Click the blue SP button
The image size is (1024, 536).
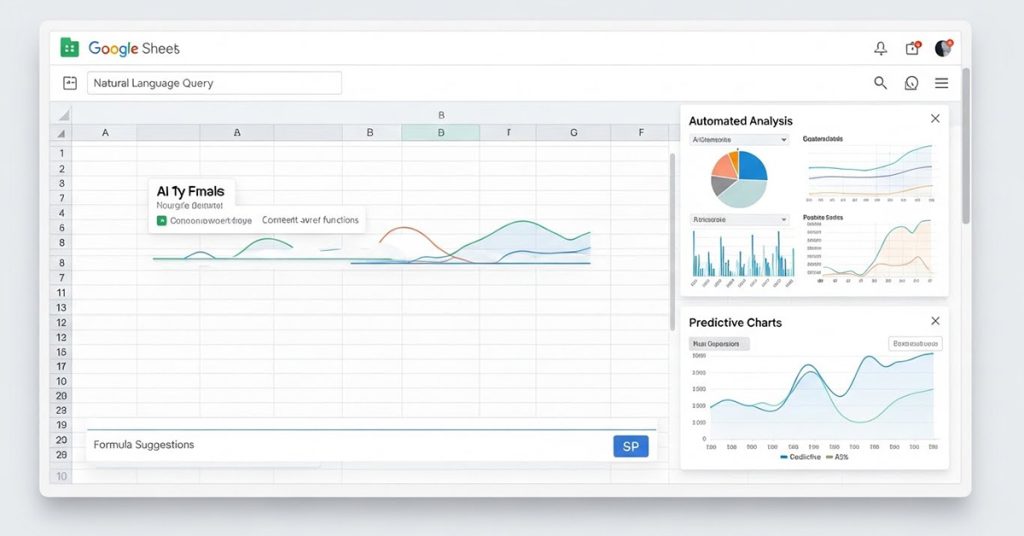click(631, 447)
